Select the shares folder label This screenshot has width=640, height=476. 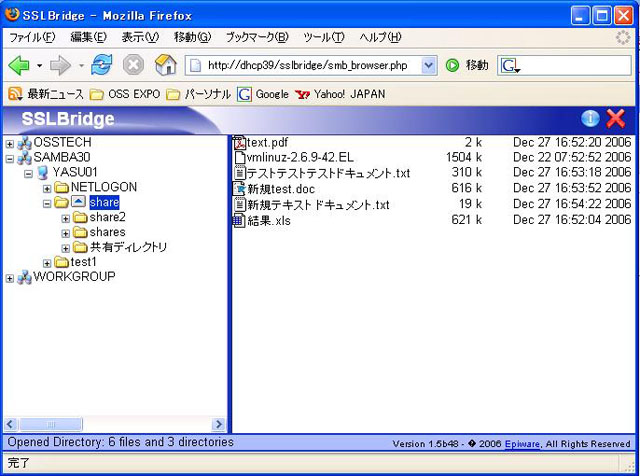[x=107, y=232]
